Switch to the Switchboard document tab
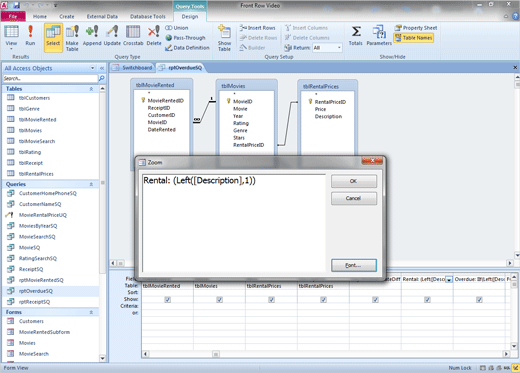520x373 pixels. (133, 68)
